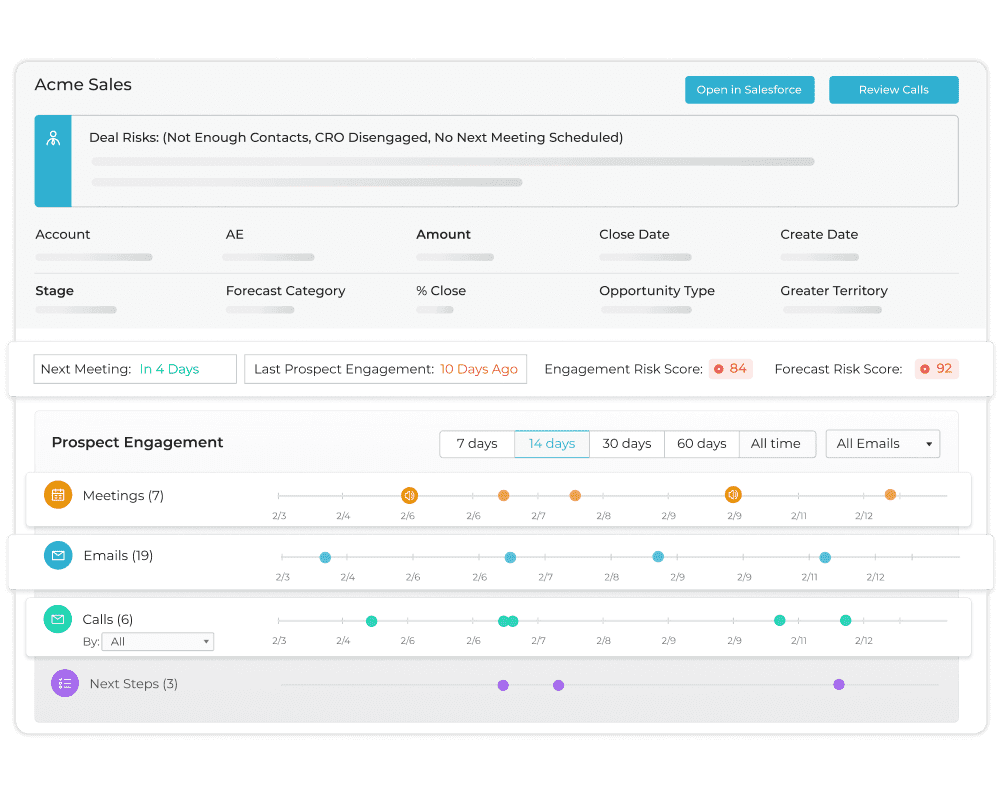Select the last purple Next Steps marker
This screenshot has height=800, width=1000.
(x=839, y=685)
